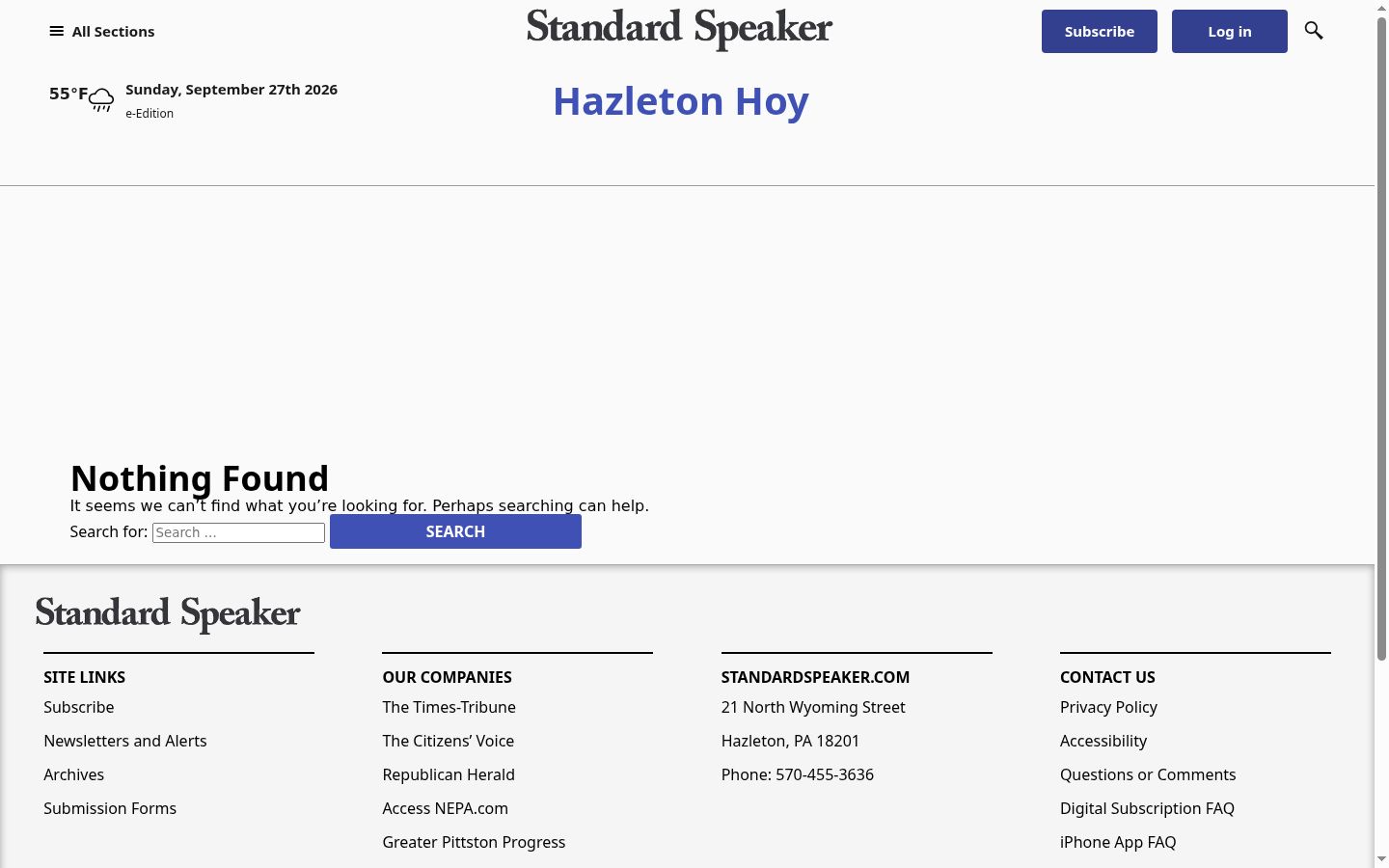
Task: Visit Greater Pittston Progress link
Action: 474,842
